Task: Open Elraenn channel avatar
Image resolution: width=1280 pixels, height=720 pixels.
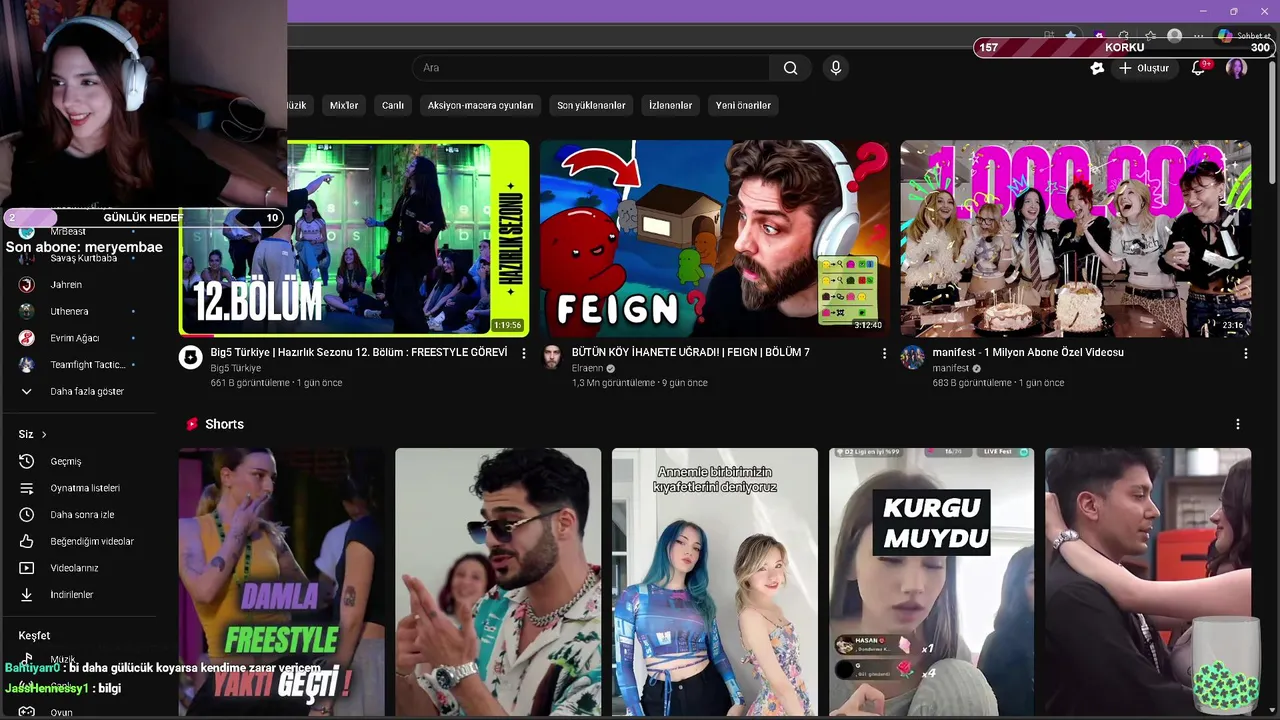Action: 552,358
